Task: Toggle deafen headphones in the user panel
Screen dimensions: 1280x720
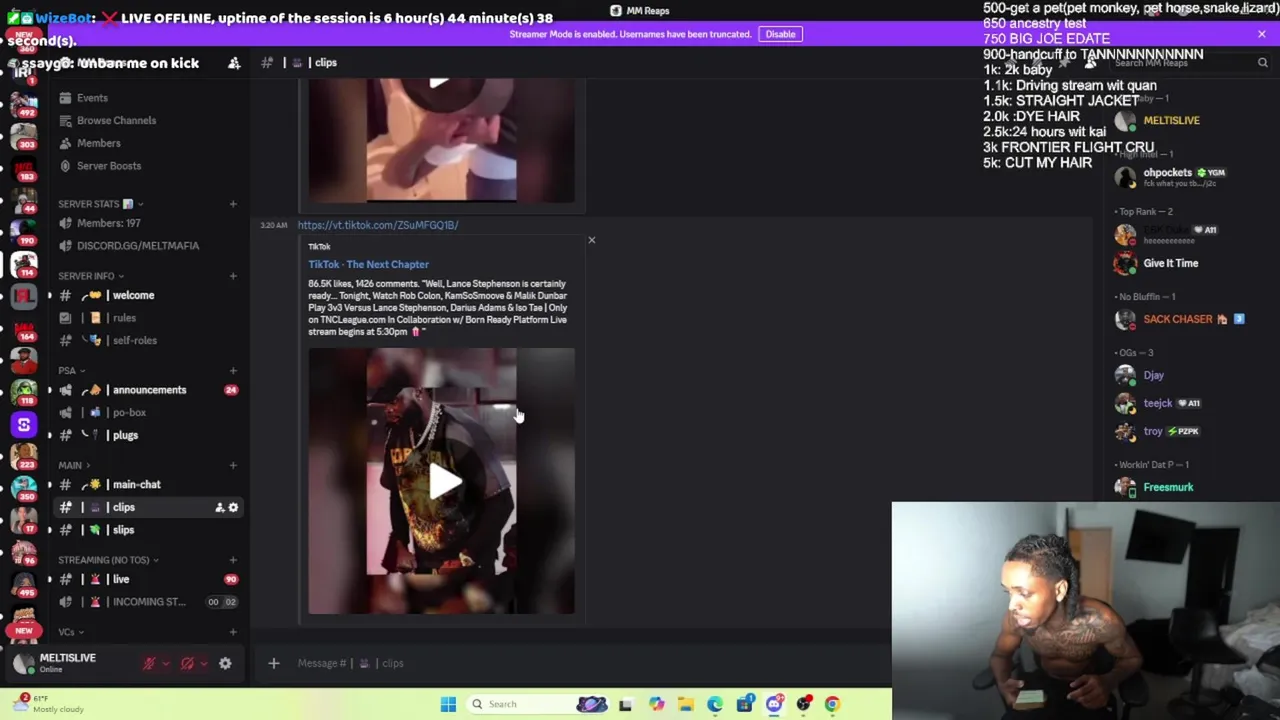Action: pos(187,663)
